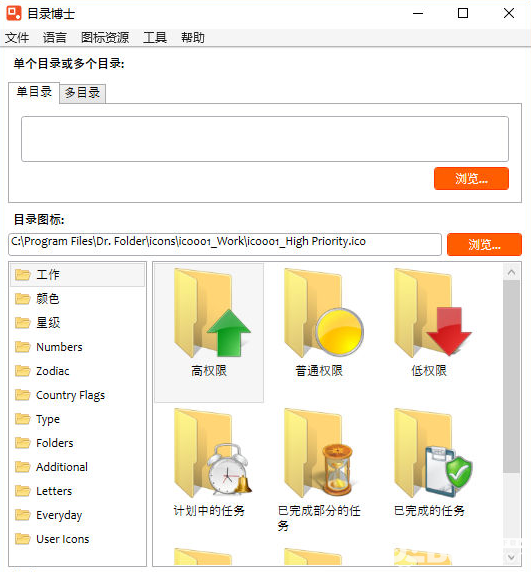This screenshot has height=572, width=531.
Task: Click the icon list scroll up arrow
Action: (x=511, y=272)
